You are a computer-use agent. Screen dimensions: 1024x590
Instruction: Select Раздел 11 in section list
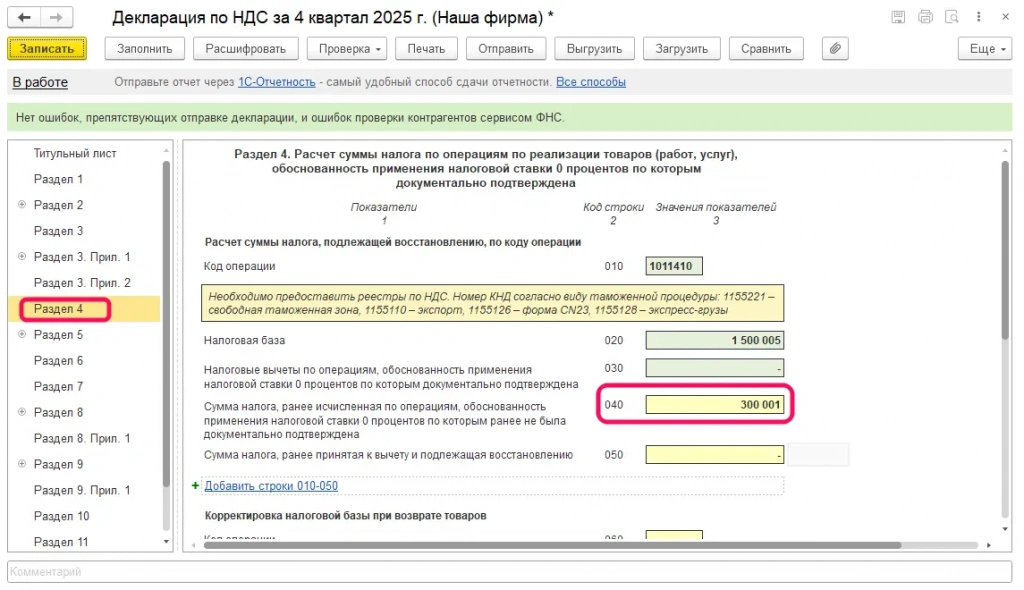61,542
